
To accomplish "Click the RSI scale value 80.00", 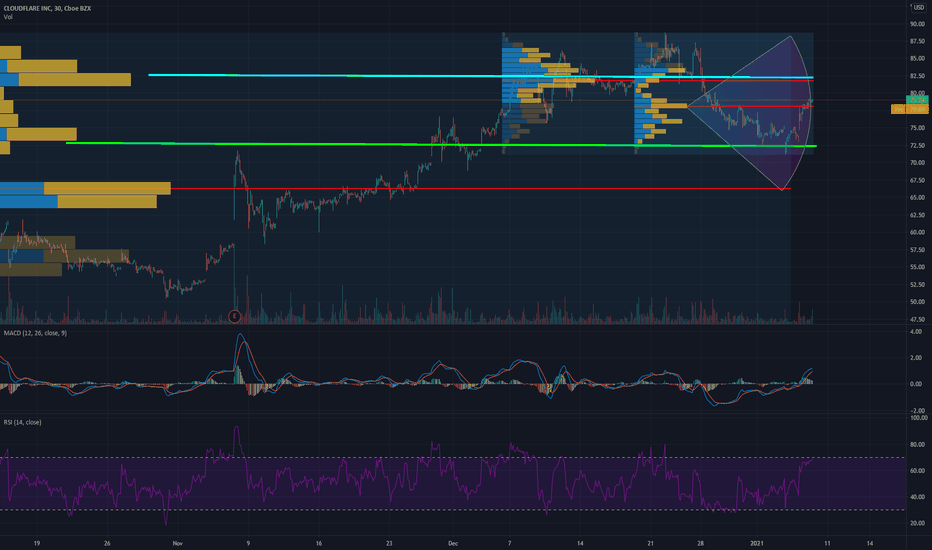I will coord(917,445).
